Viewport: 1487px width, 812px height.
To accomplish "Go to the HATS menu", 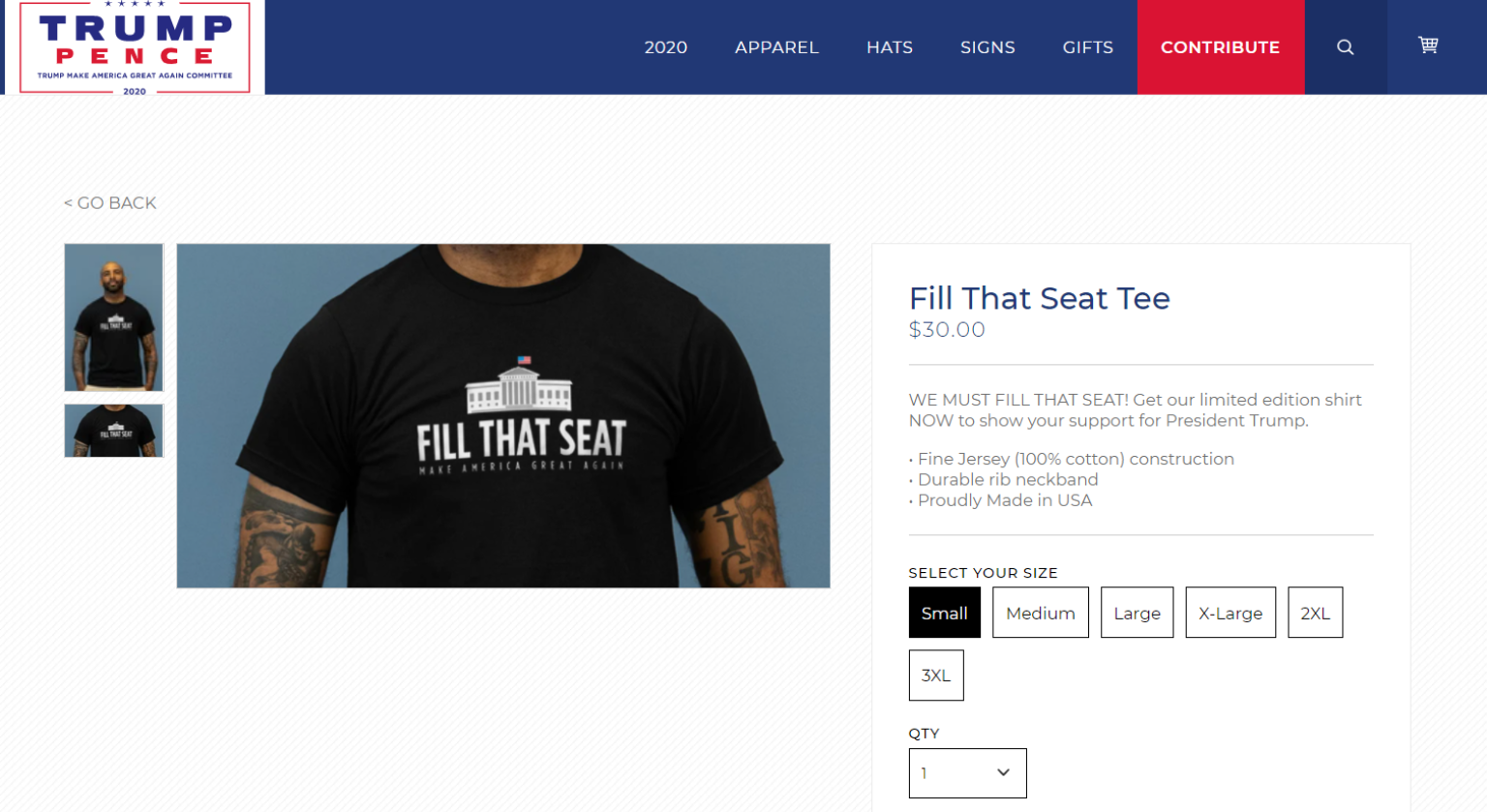I will click(890, 47).
